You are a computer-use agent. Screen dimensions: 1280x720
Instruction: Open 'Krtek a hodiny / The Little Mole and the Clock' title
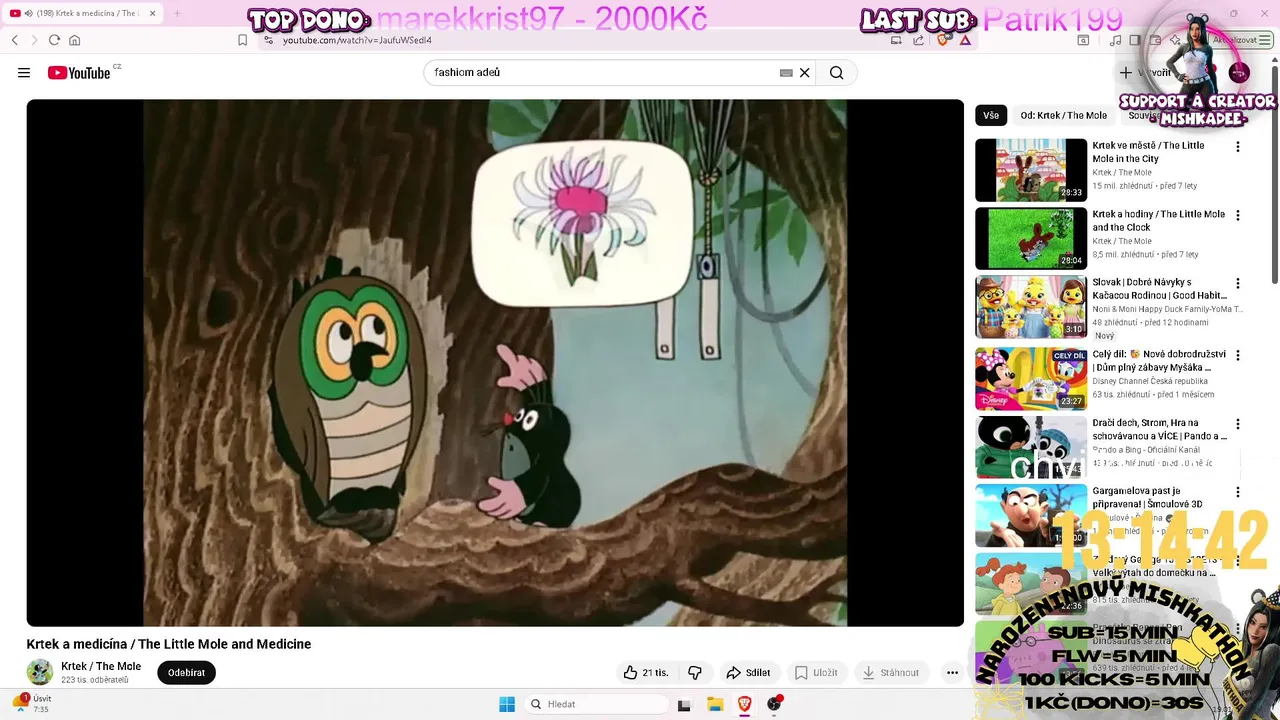click(x=1158, y=220)
